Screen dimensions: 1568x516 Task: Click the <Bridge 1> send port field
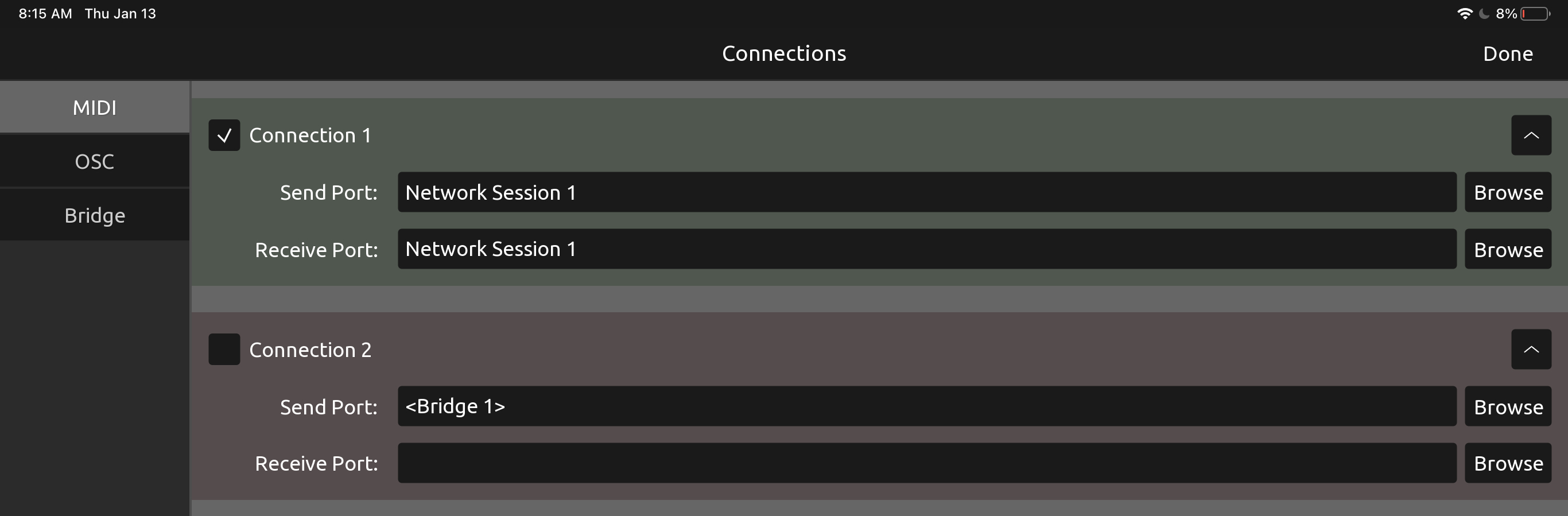(926, 406)
